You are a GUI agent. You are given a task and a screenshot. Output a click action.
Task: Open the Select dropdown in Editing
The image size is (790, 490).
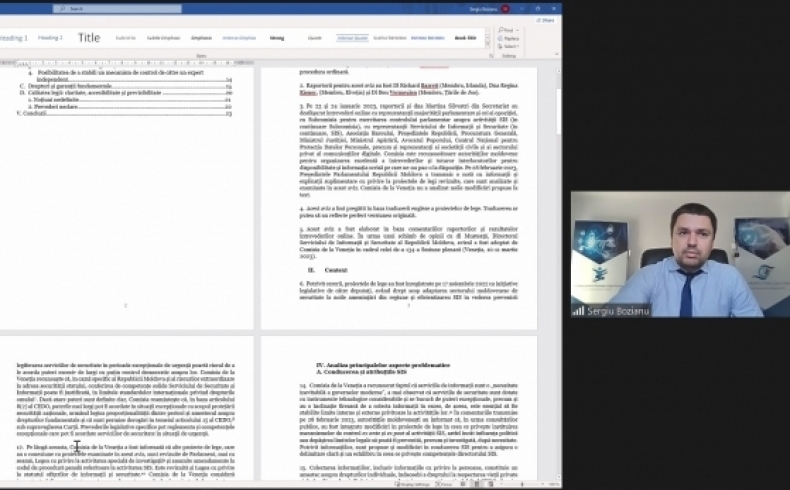[x=509, y=46]
